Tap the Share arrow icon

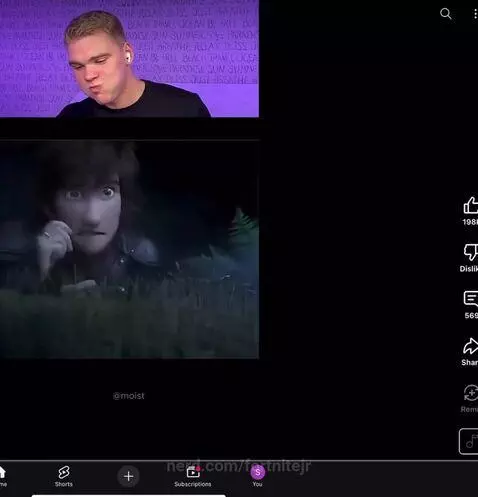click(471, 346)
